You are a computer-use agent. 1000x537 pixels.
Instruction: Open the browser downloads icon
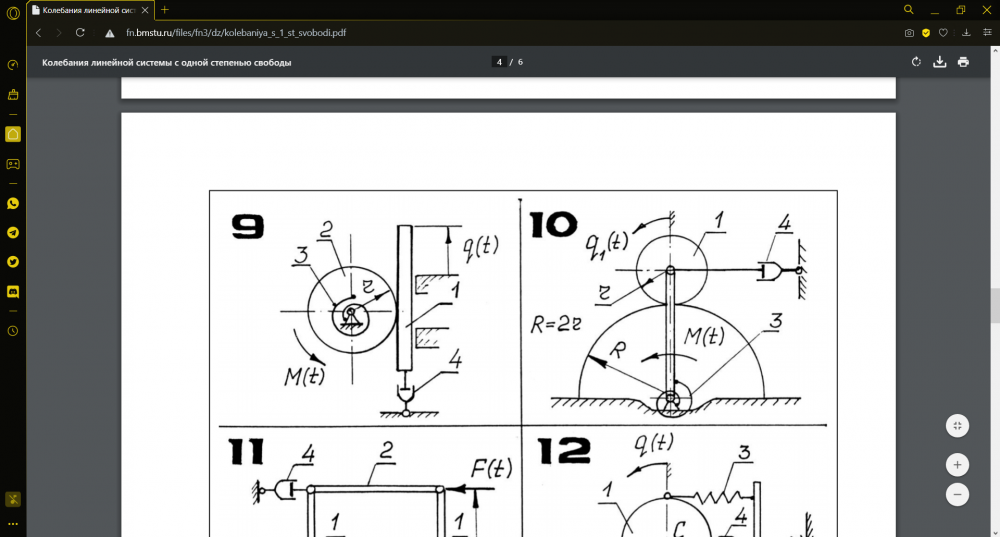[x=966, y=33]
